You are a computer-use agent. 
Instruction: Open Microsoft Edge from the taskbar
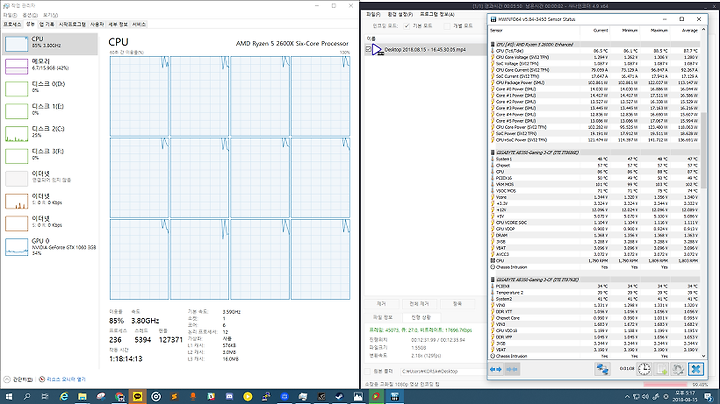(64, 397)
